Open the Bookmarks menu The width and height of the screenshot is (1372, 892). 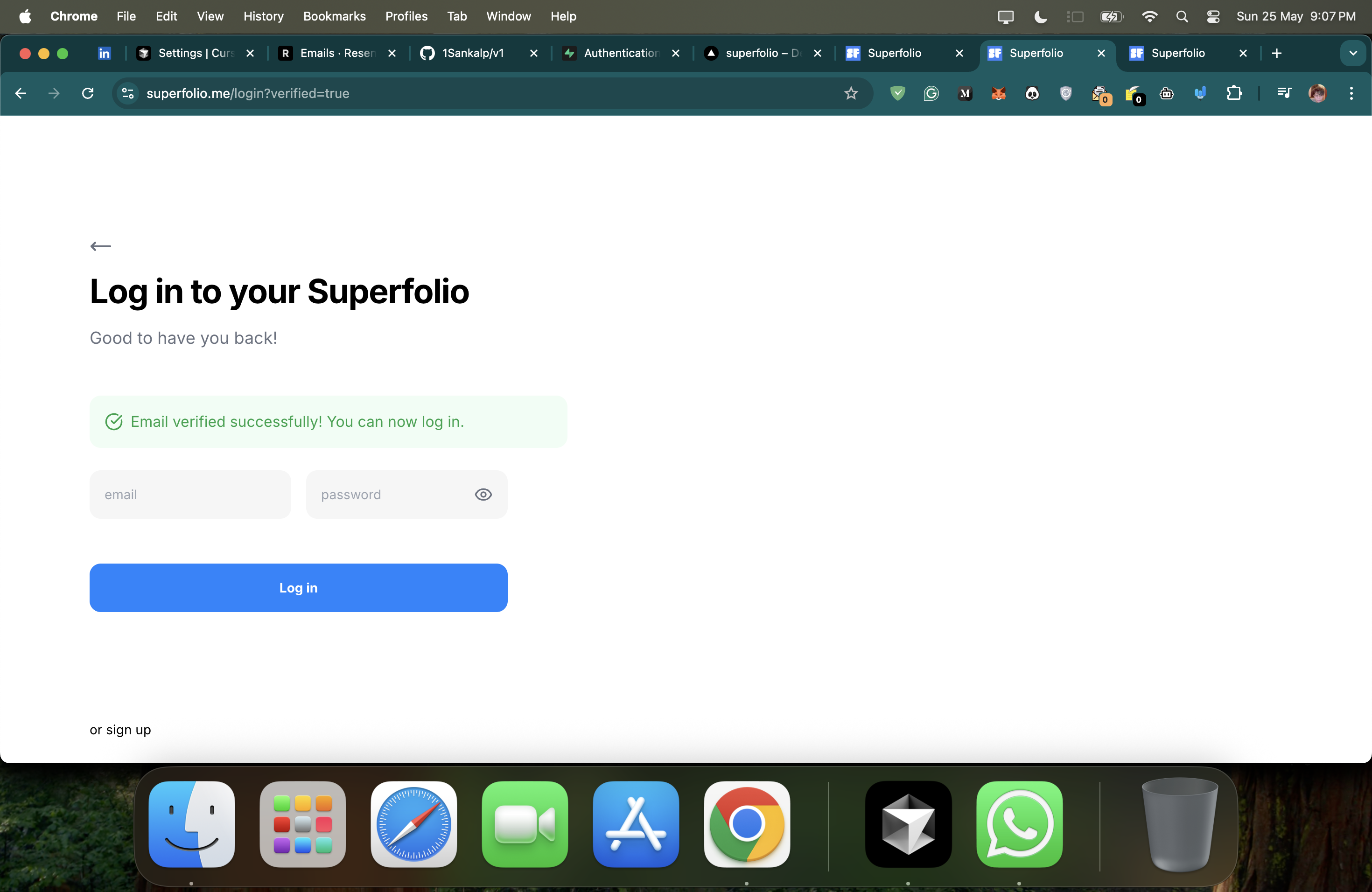coord(334,16)
